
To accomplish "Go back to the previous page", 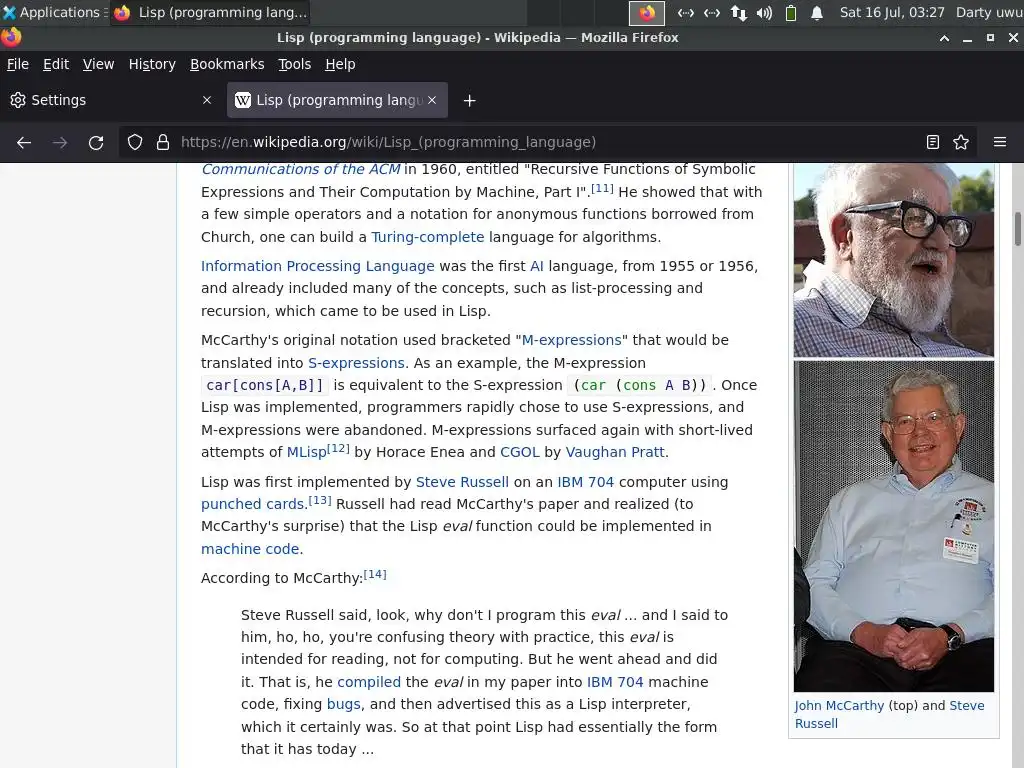I will point(24,142).
